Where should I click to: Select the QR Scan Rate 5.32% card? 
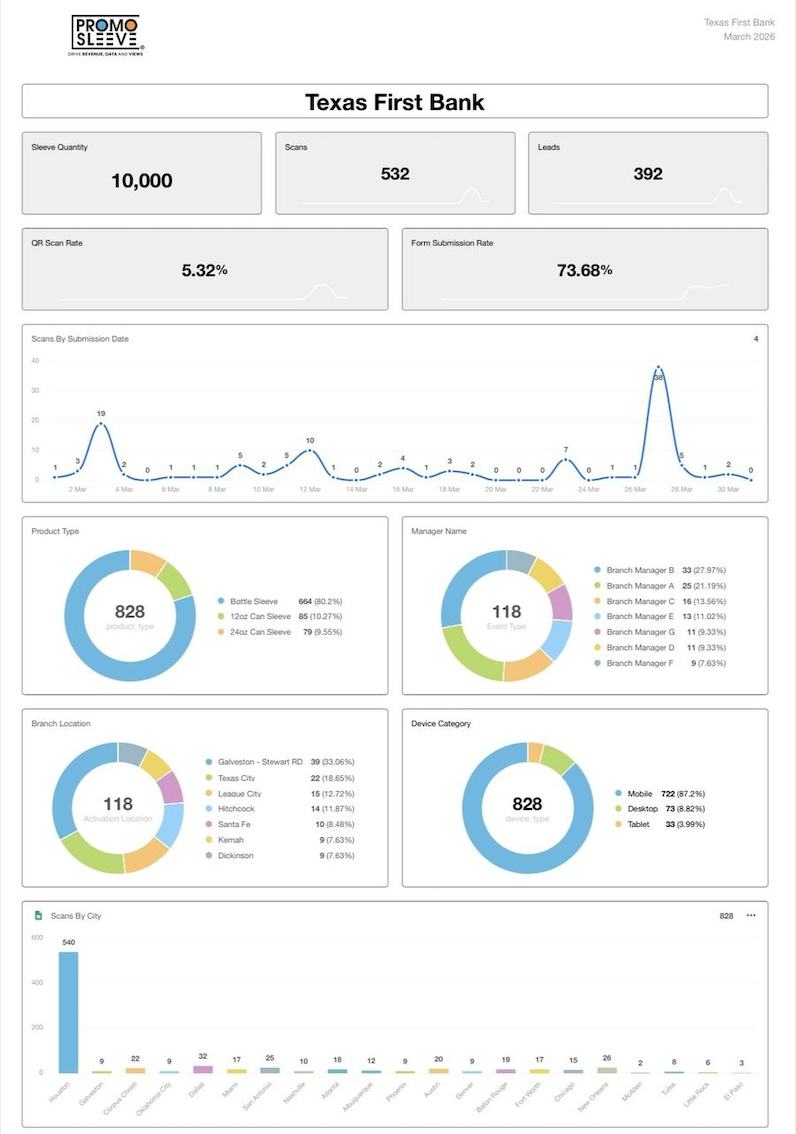tap(205, 269)
